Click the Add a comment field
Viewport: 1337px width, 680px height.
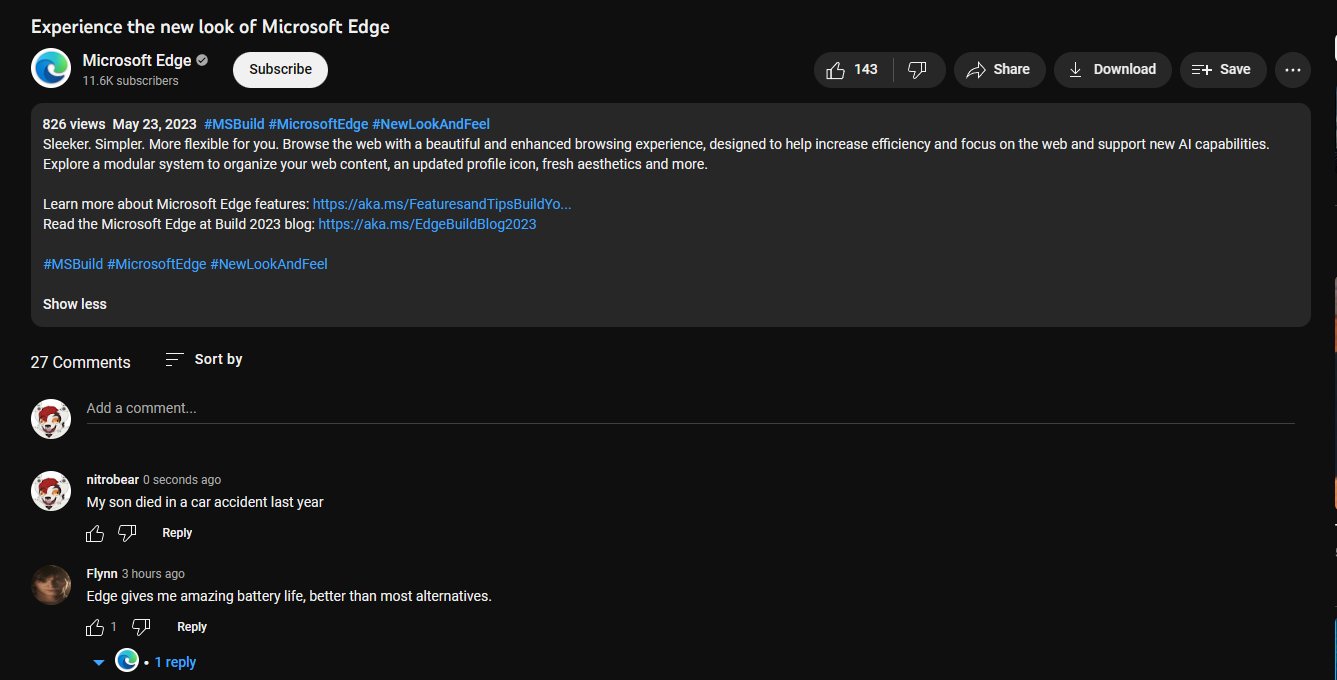point(690,408)
